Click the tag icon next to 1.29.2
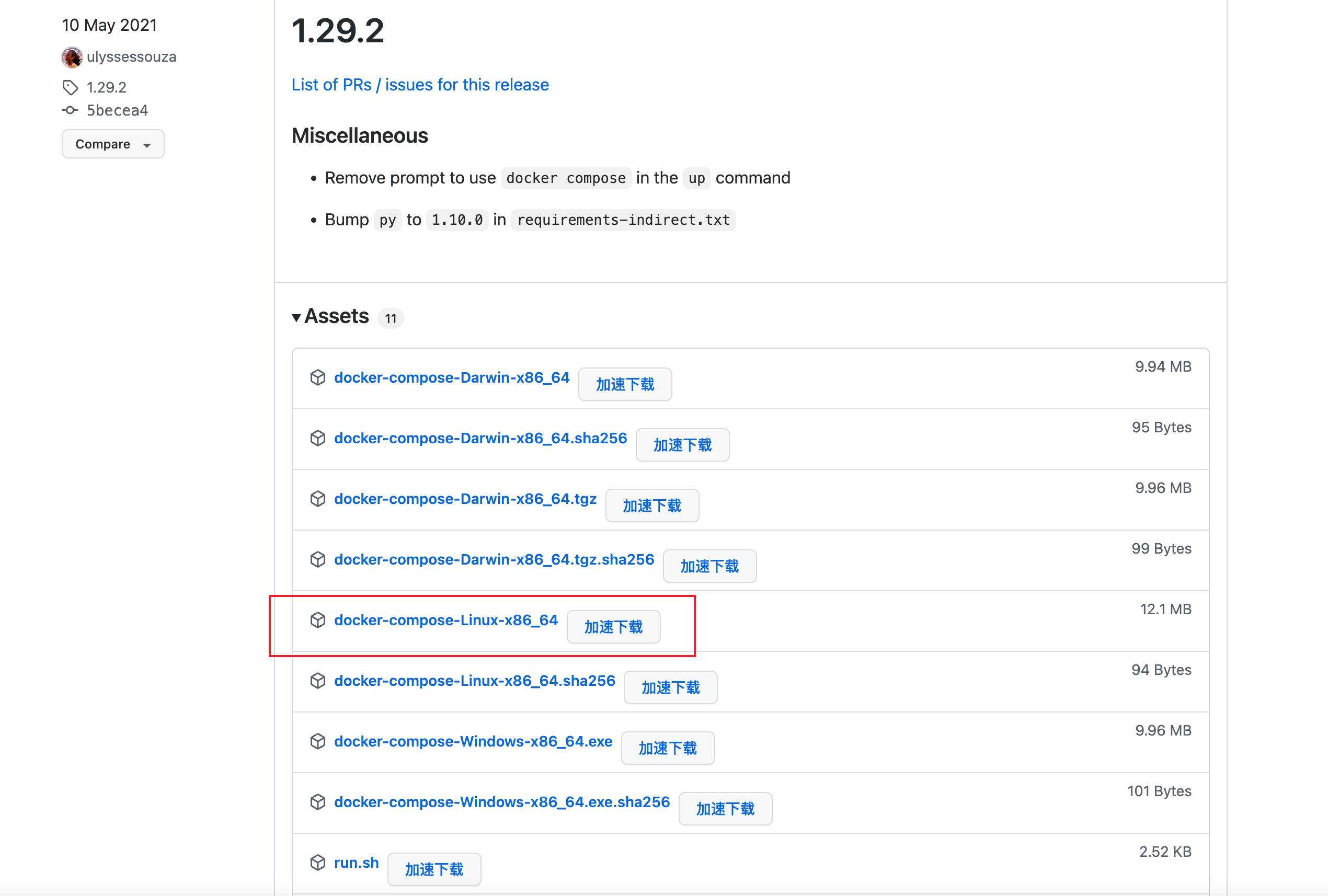Image resolution: width=1328 pixels, height=896 pixels. (x=70, y=87)
